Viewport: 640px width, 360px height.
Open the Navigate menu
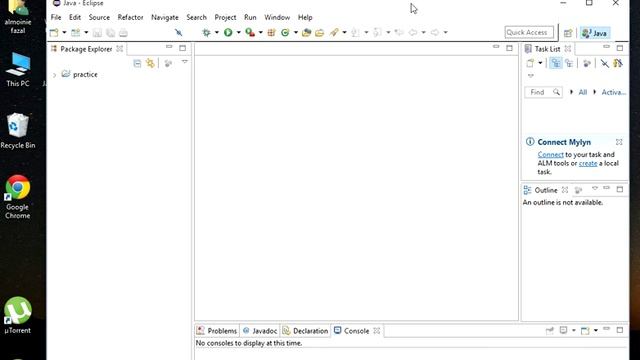click(165, 17)
